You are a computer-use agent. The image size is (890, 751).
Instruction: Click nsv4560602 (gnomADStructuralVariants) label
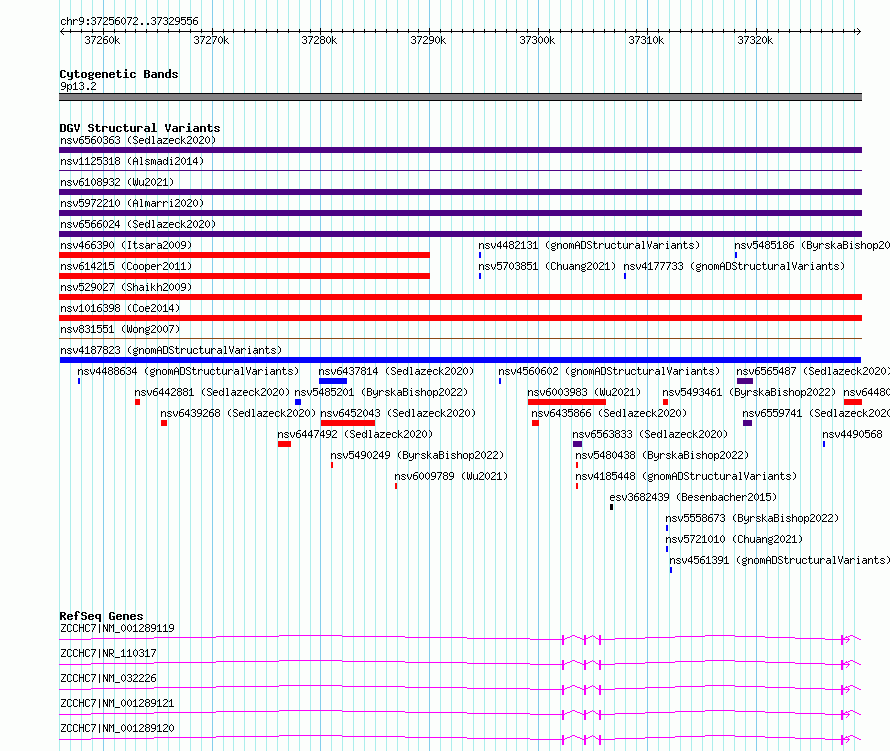point(609,371)
